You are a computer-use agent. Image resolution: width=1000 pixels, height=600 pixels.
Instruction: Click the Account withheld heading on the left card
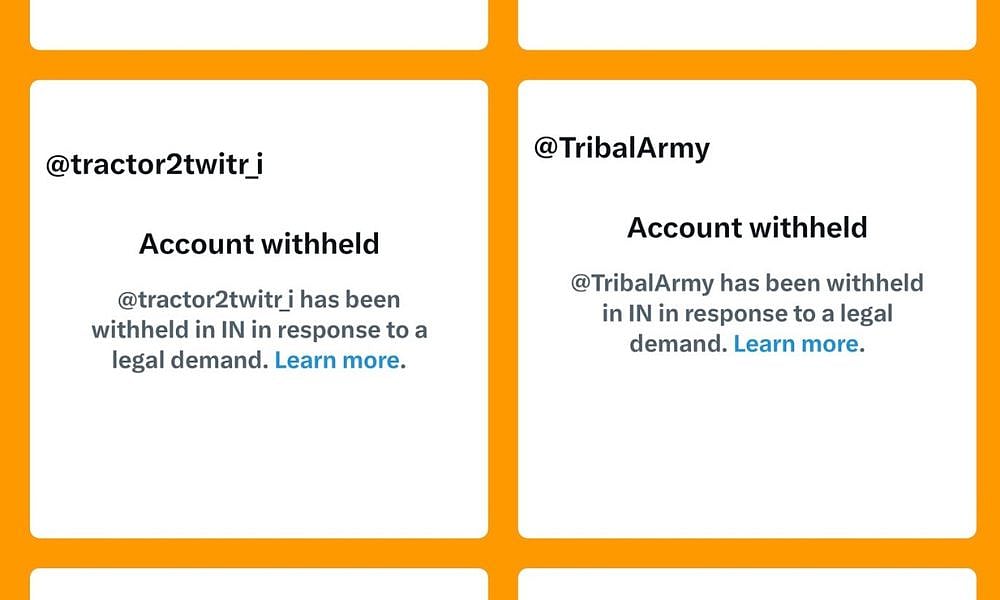(x=259, y=243)
